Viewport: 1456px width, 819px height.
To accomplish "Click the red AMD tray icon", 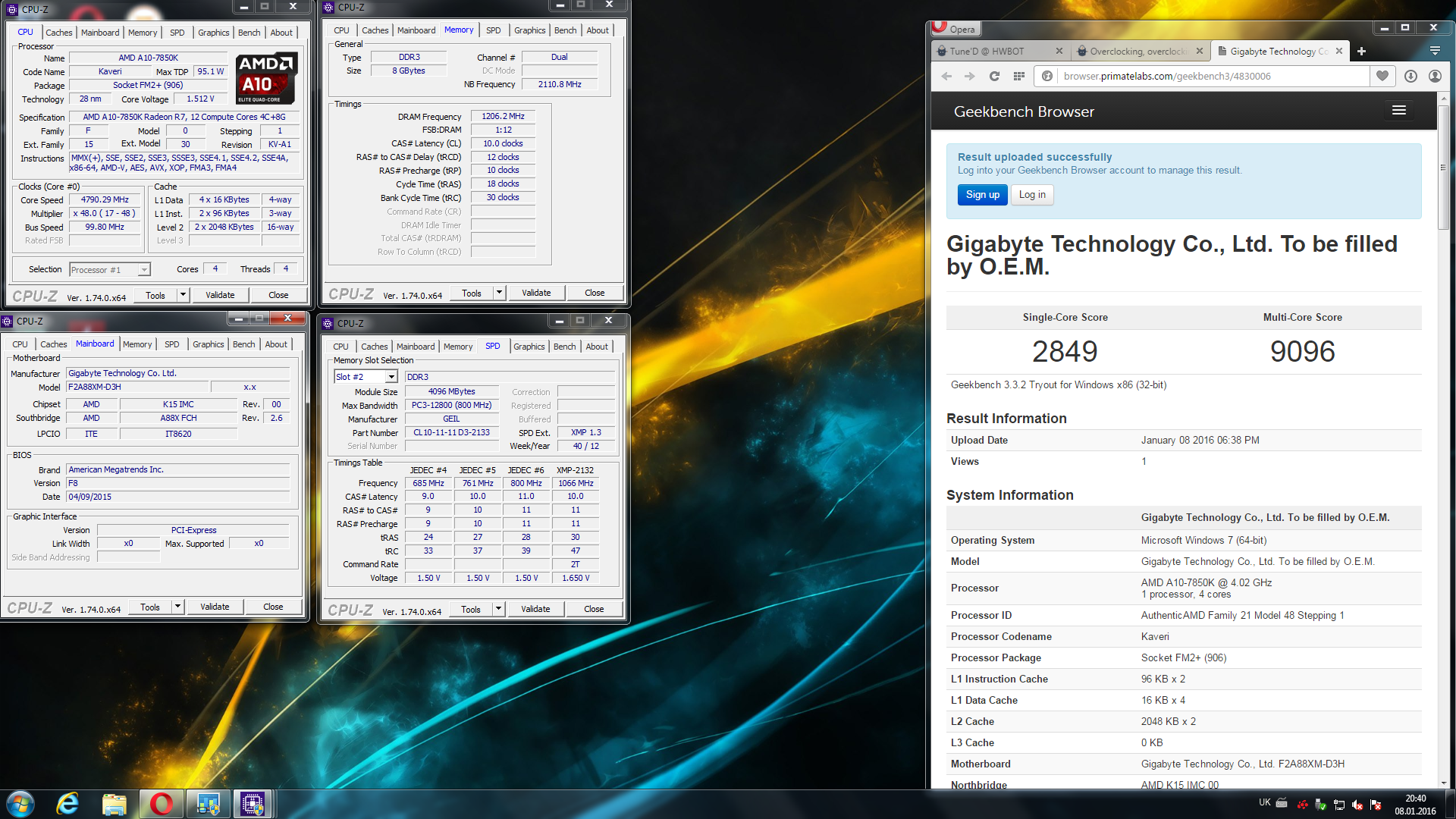I will (x=1303, y=805).
